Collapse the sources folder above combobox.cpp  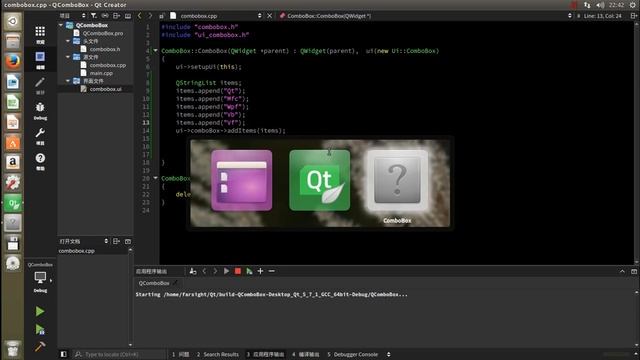(68, 57)
